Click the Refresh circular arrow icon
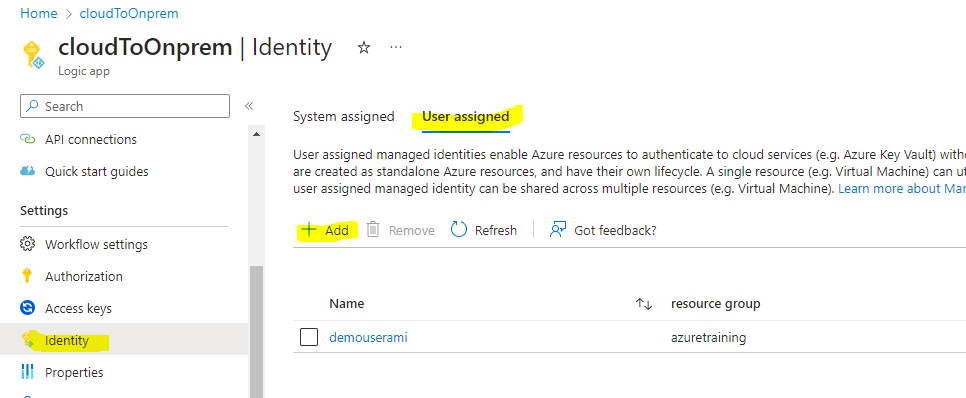 pyautogui.click(x=459, y=230)
